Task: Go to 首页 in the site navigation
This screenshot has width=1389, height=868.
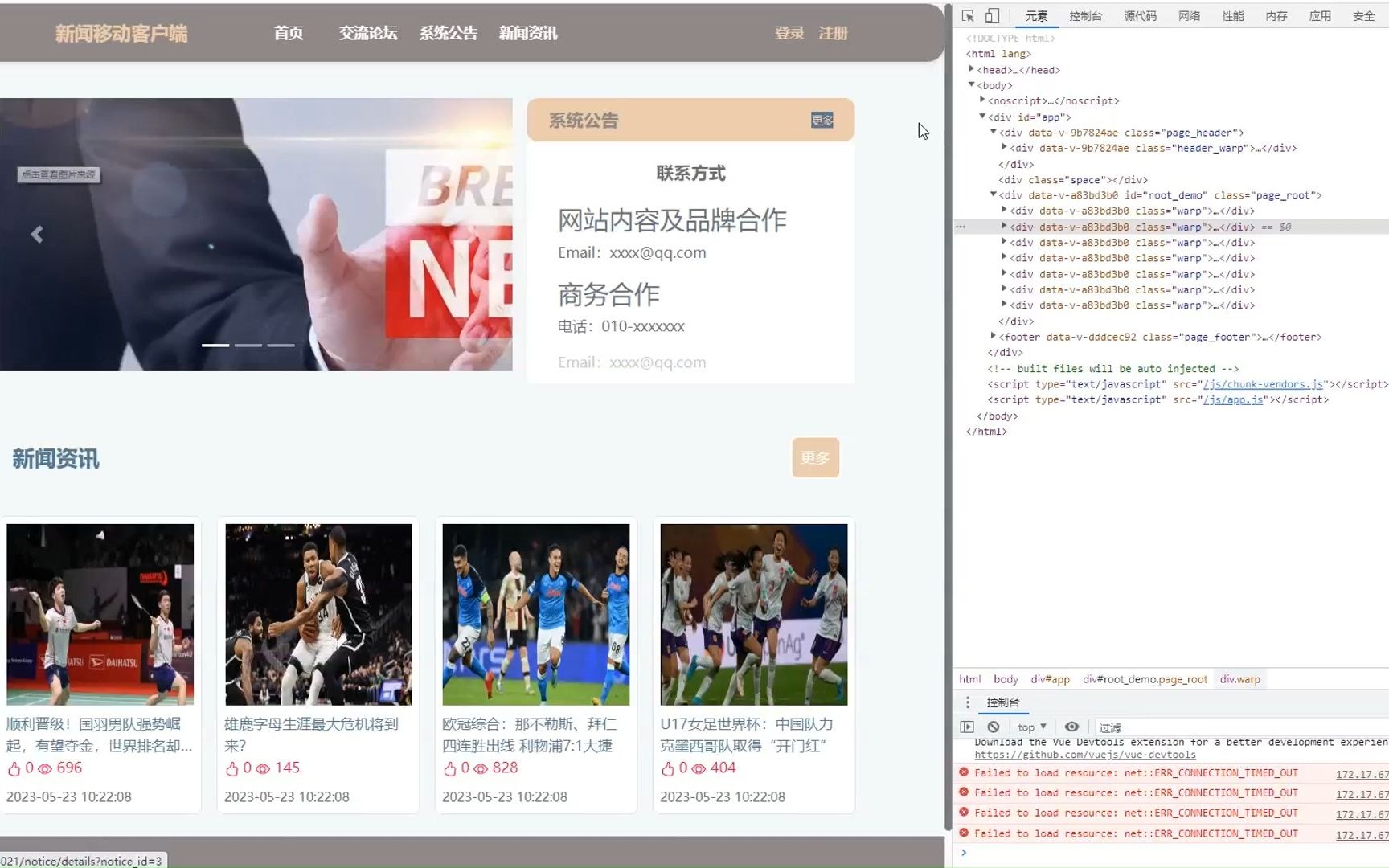Action: click(x=289, y=33)
